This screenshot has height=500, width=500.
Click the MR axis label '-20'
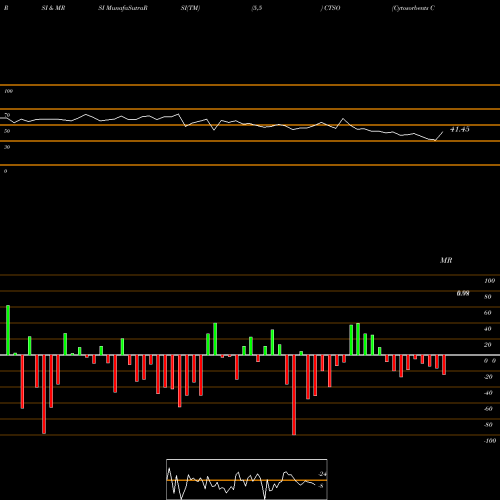tap(488, 377)
